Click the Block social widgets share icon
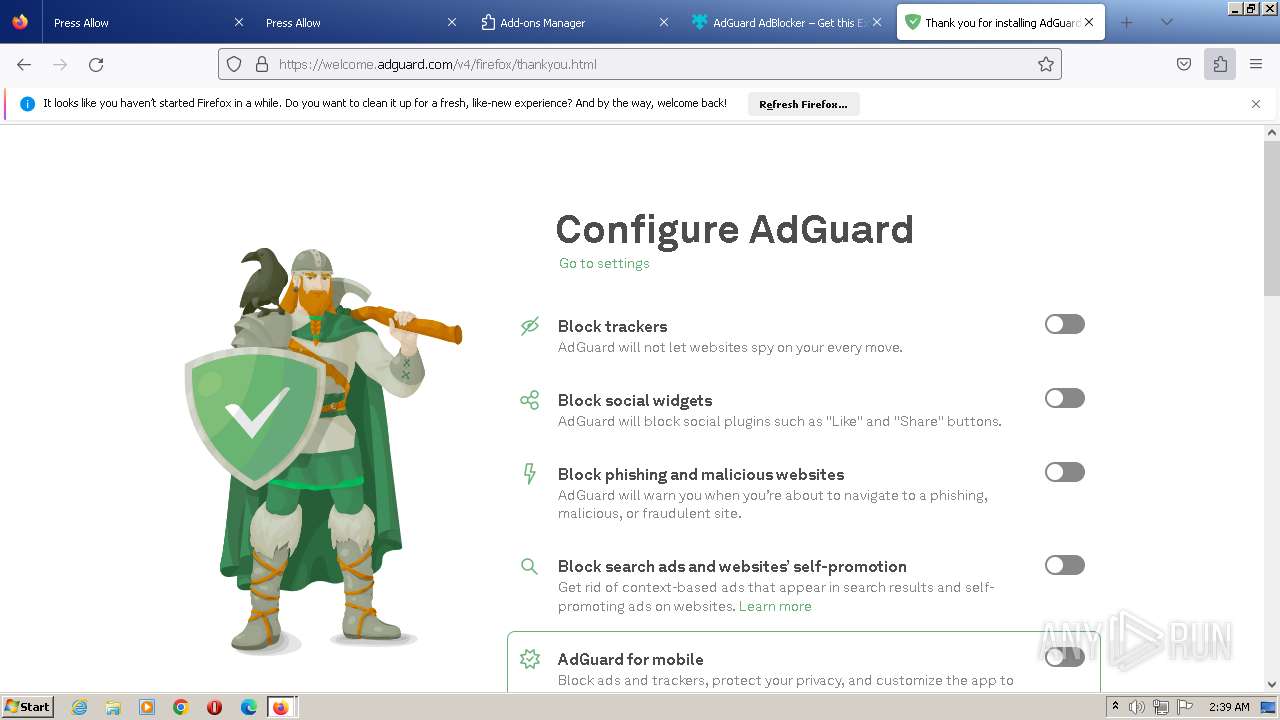The height and width of the screenshot is (720, 1280). coord(530,400)
